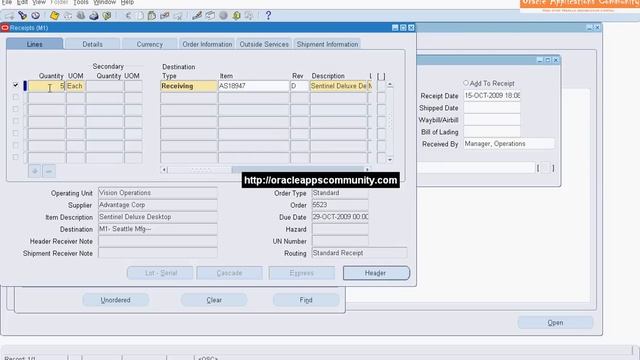Image resolution: width=640 pixels, height=360 pixels.
Task: Click the Cascade button
Action: (x=229, y=273)
